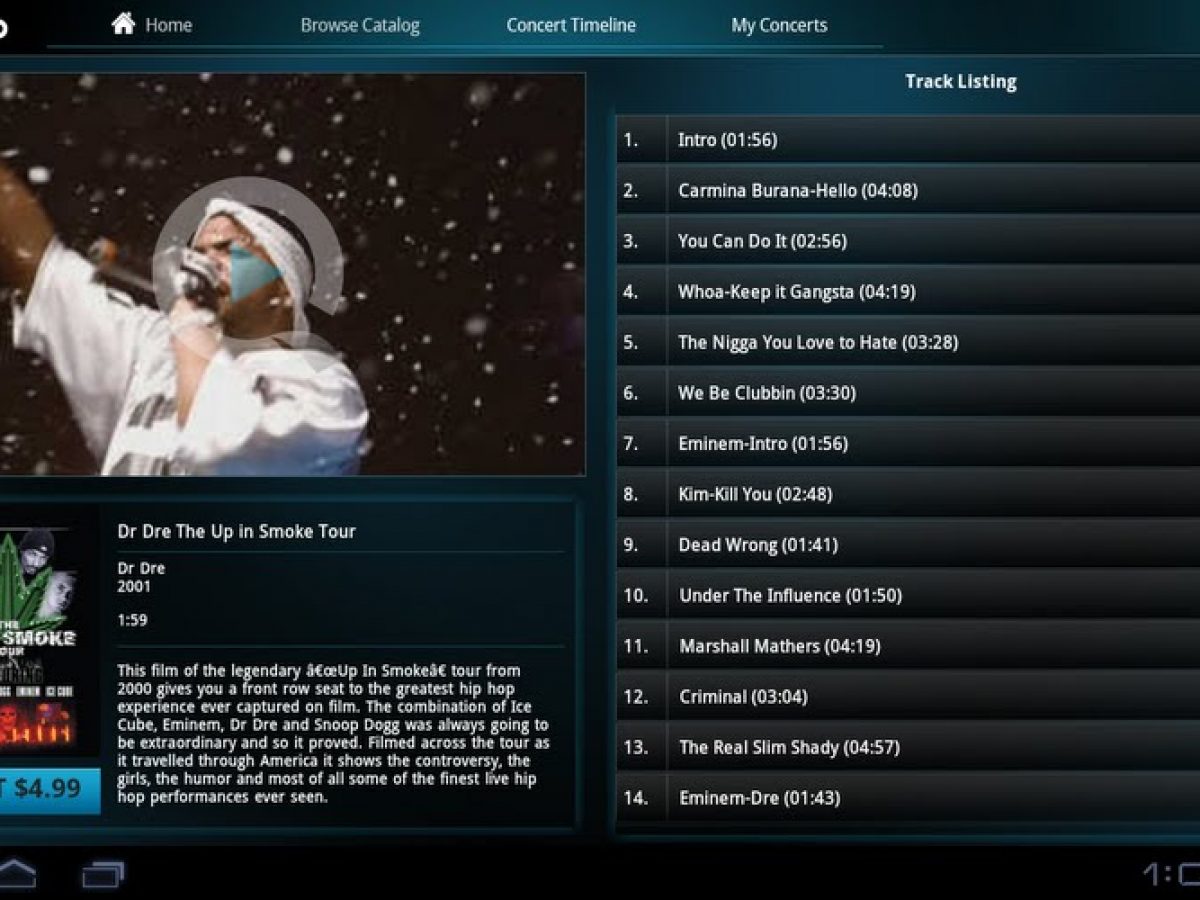Click the Home house icon

pyautogui.click(x=123, y=23)
